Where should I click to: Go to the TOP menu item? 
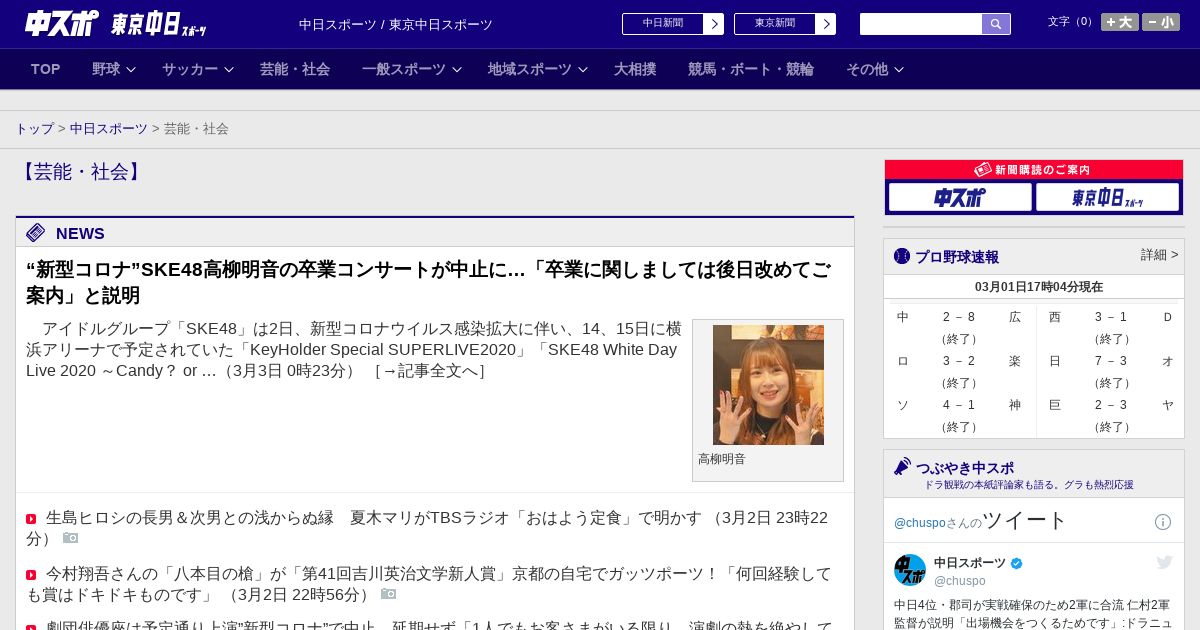tap(46, 69)
